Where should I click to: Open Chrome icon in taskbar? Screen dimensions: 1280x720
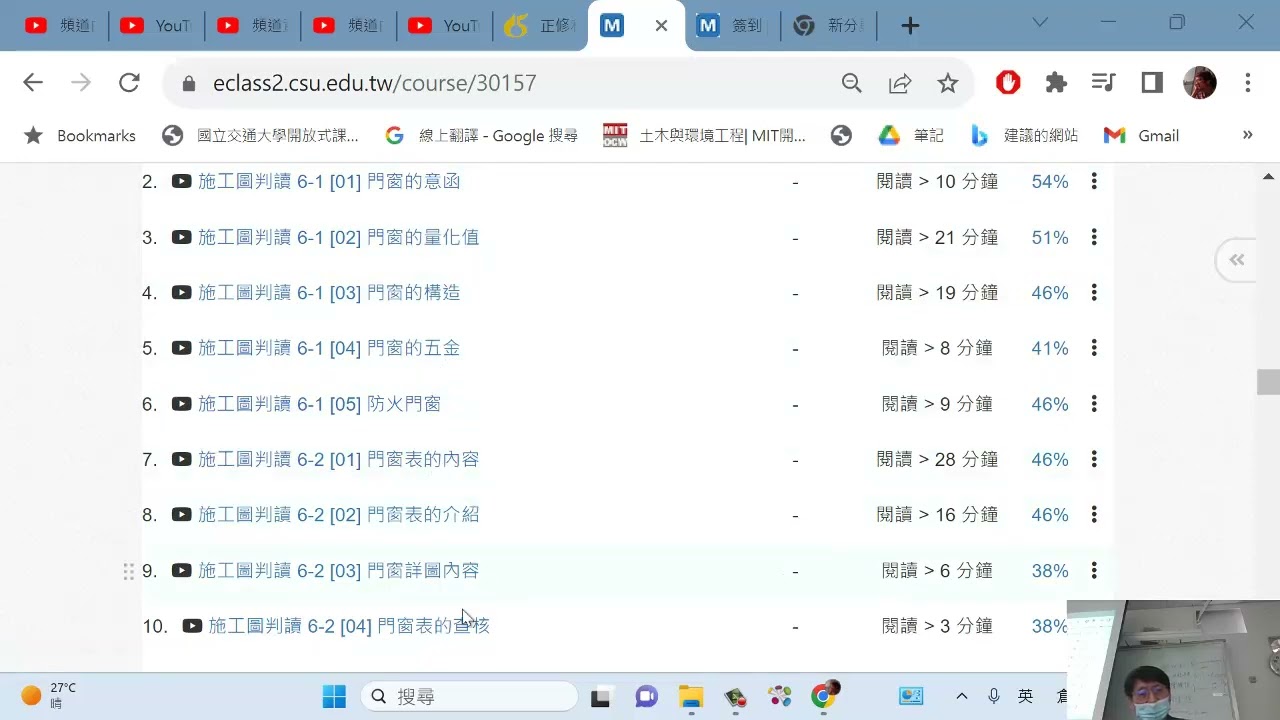click(x=825, y=696)
